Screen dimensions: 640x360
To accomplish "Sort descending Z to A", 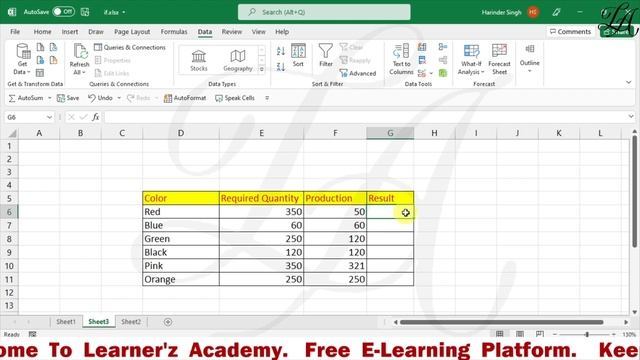I will click(x=281, y=67).
